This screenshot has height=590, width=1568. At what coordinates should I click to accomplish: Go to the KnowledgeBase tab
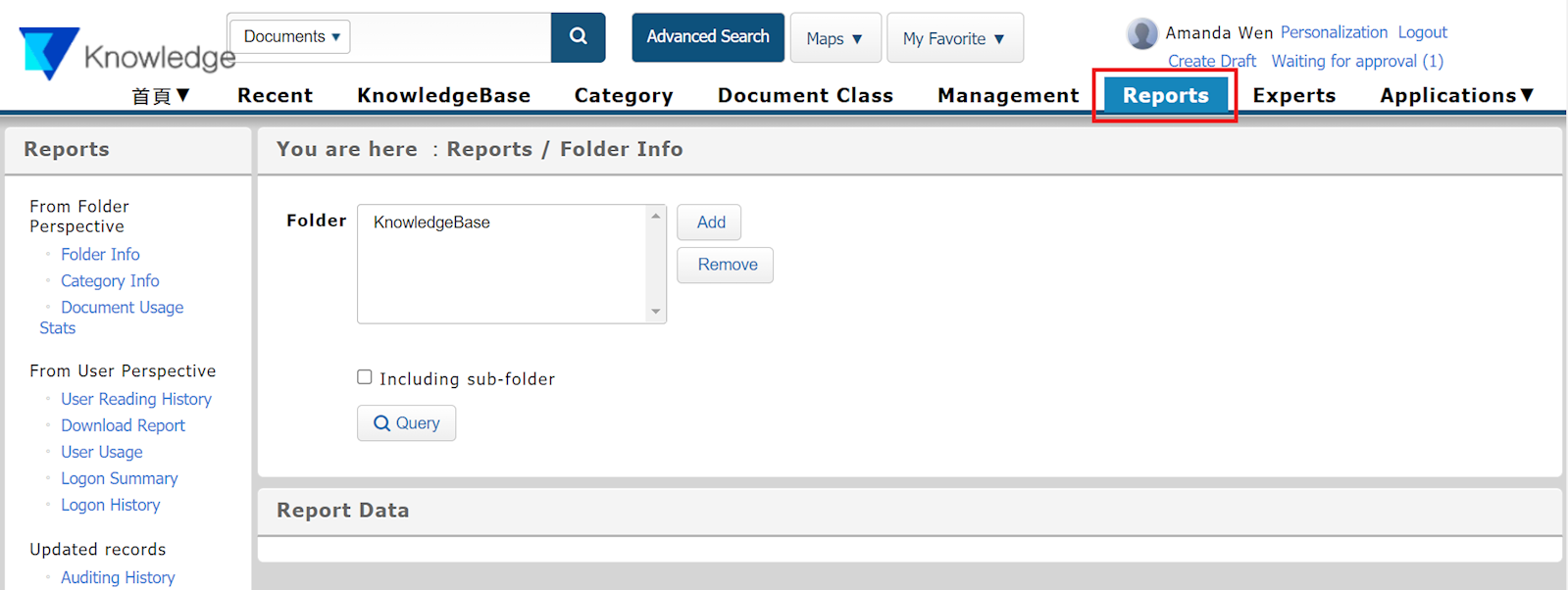tap(443, 95)
